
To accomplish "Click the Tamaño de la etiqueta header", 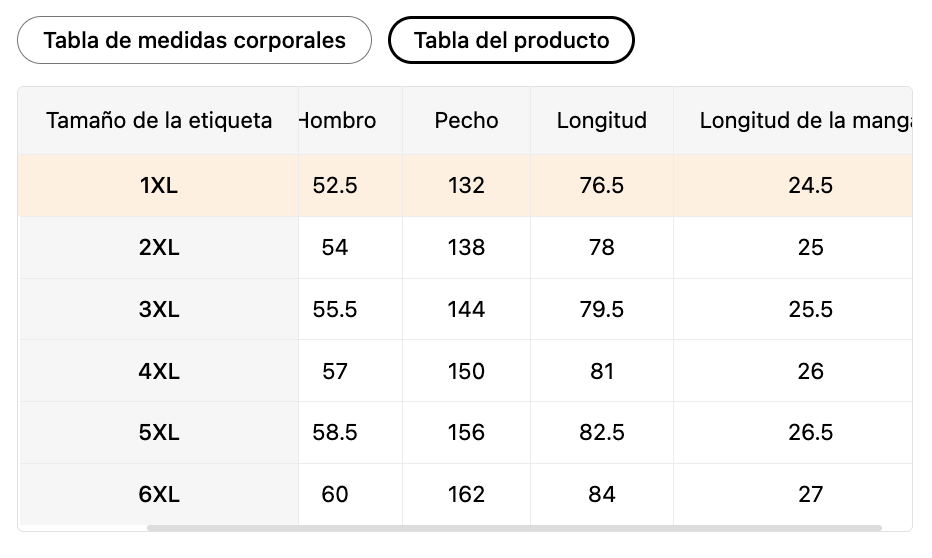I will coord(159,121).
